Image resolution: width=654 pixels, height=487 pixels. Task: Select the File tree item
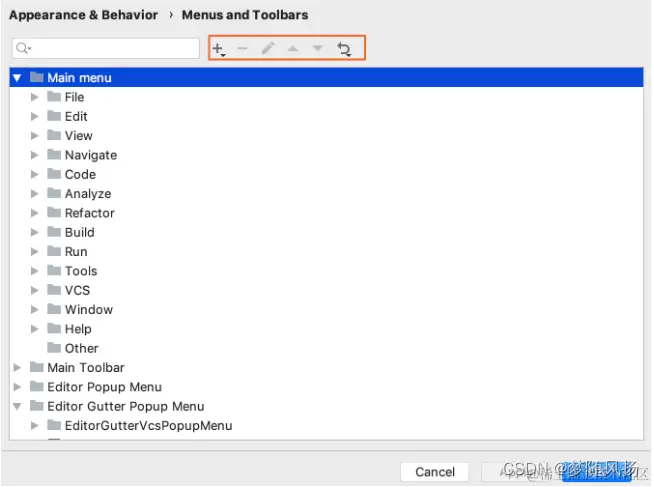[x=74, y=97]
